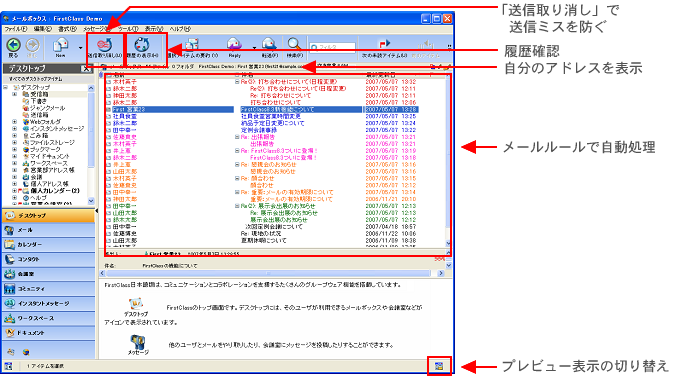Open the 書式 menu
Image resolution: width=700 pixels, height=386 pixels.
coord(67,29)
